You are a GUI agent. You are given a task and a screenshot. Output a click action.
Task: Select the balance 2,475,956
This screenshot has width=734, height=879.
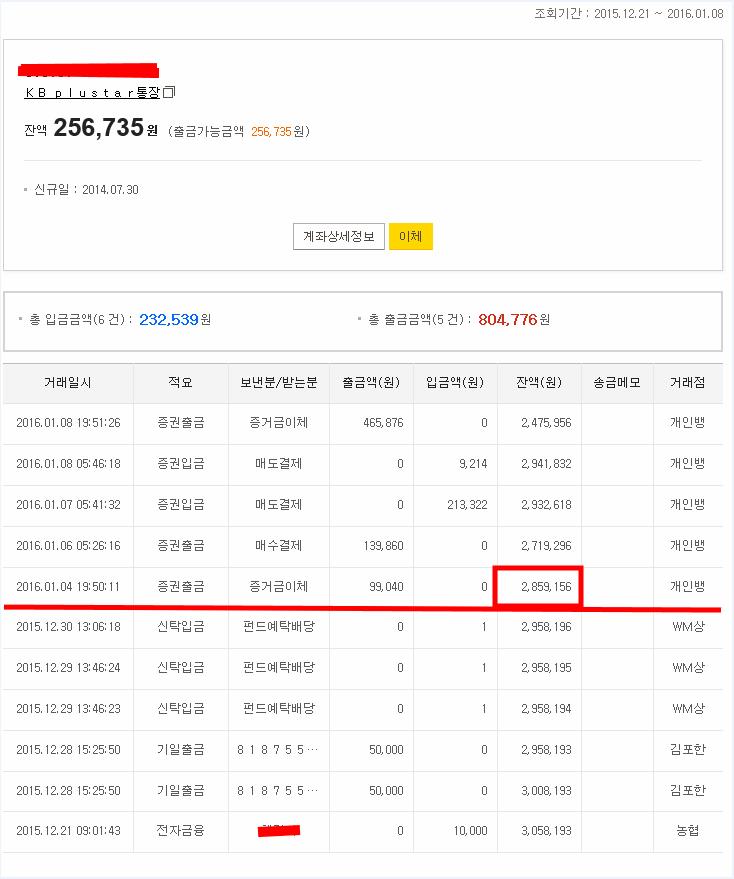[x=546, y=423]
